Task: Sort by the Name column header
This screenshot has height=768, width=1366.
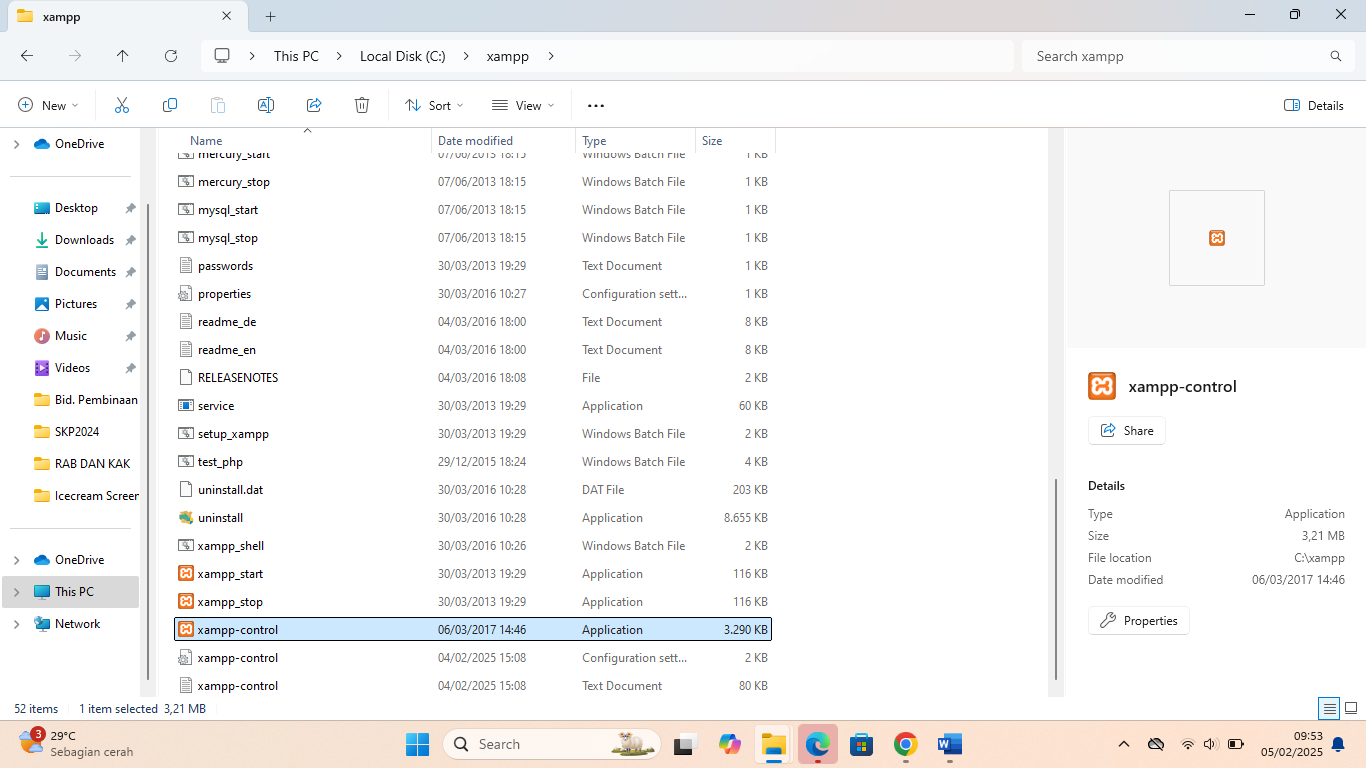Action: pos(304,141)
